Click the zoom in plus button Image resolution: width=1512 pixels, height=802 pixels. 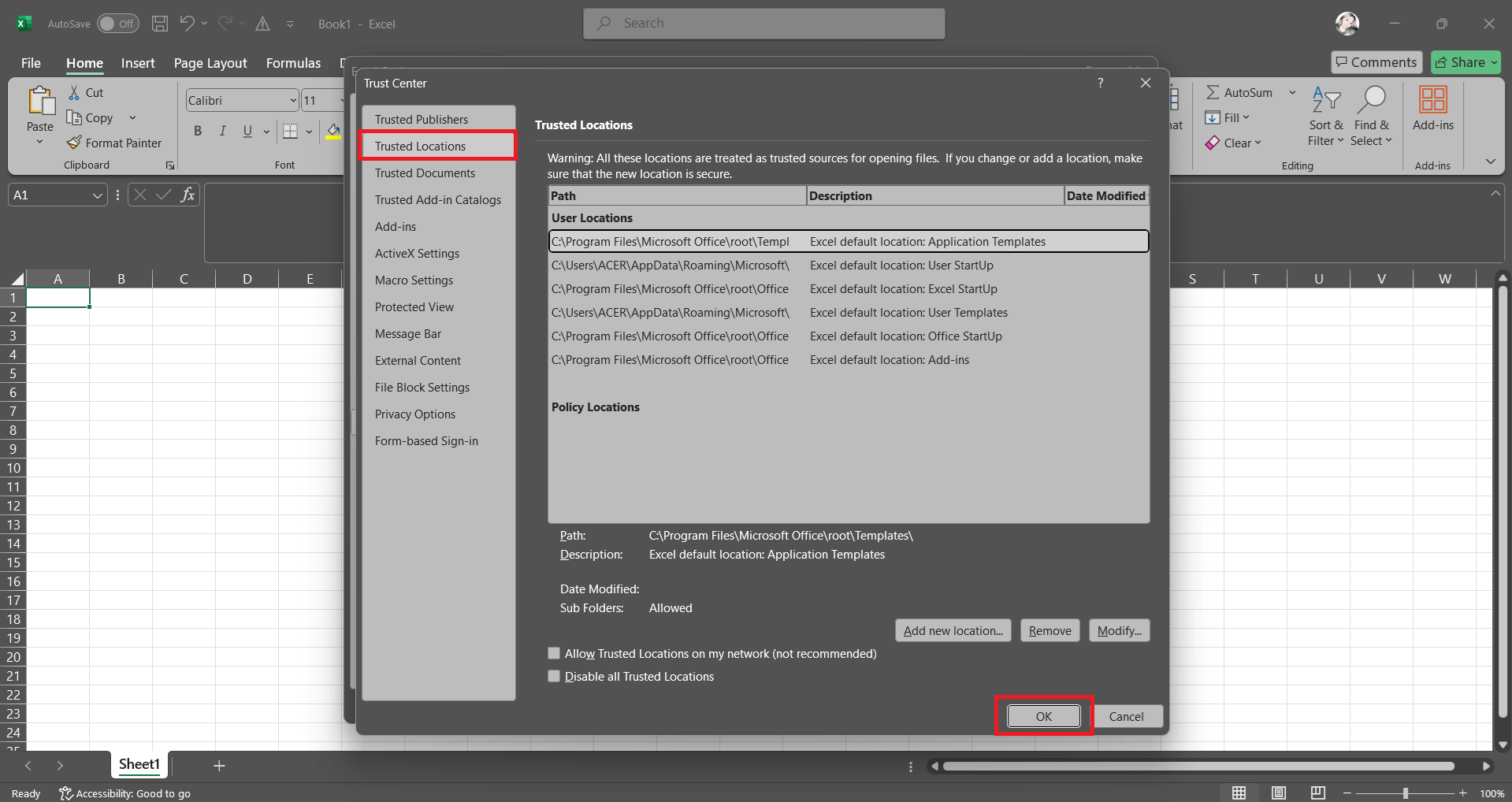pyautogui.click(x=1463, y=793)
